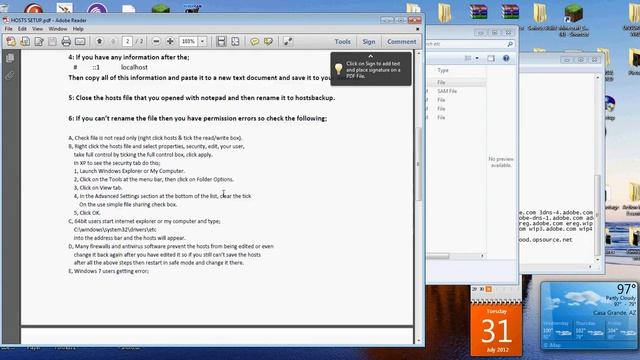Click Casa Grande, AZ in weather gadget

point(614,313)
